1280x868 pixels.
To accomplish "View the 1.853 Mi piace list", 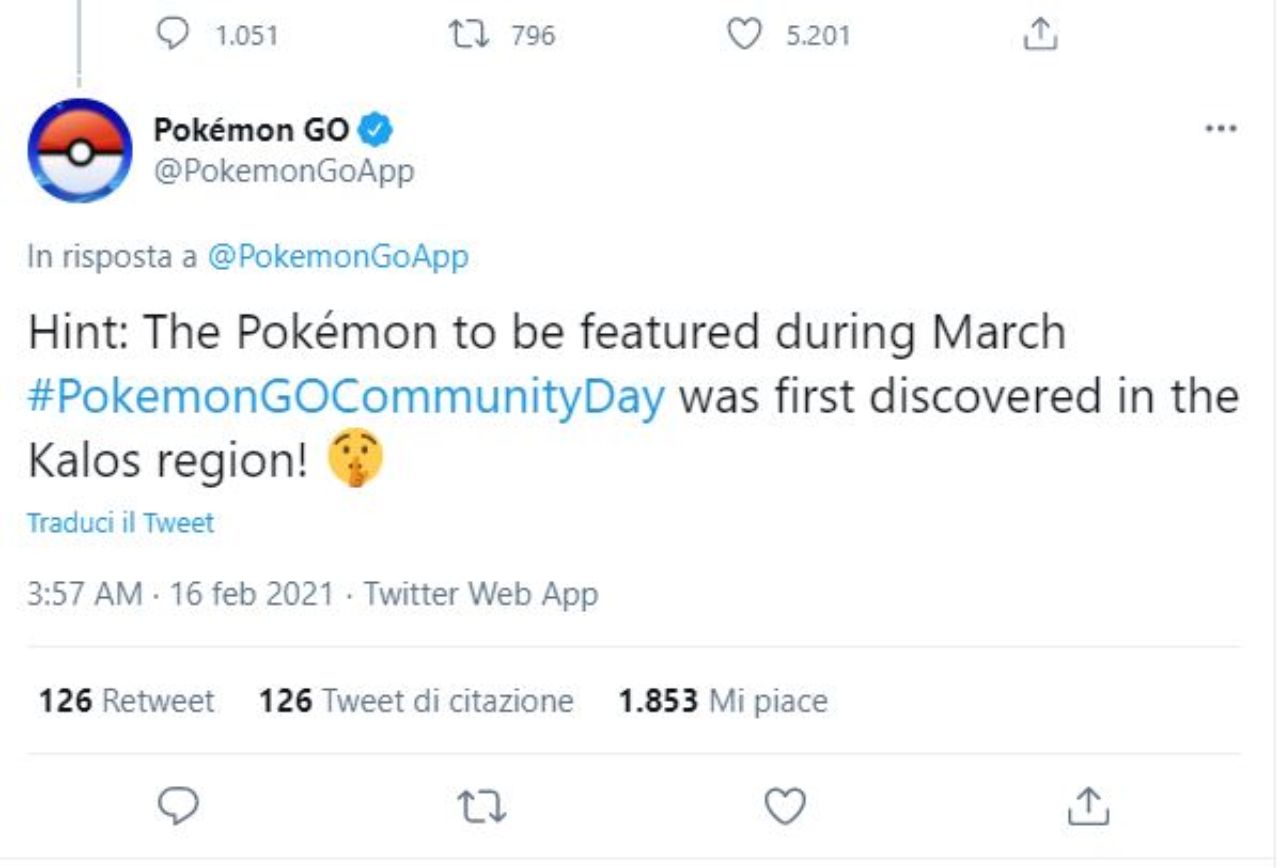I will coord(723,701).
